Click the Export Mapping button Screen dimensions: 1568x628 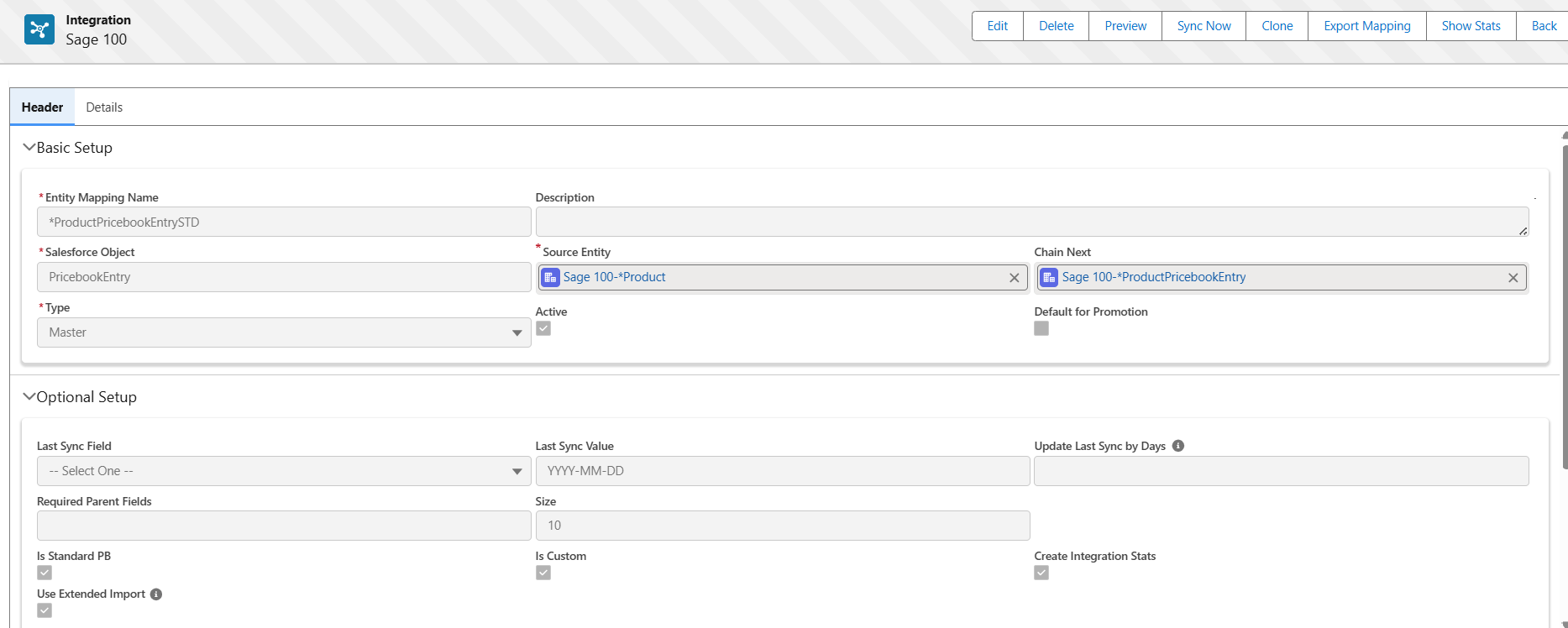[1366, 26]
